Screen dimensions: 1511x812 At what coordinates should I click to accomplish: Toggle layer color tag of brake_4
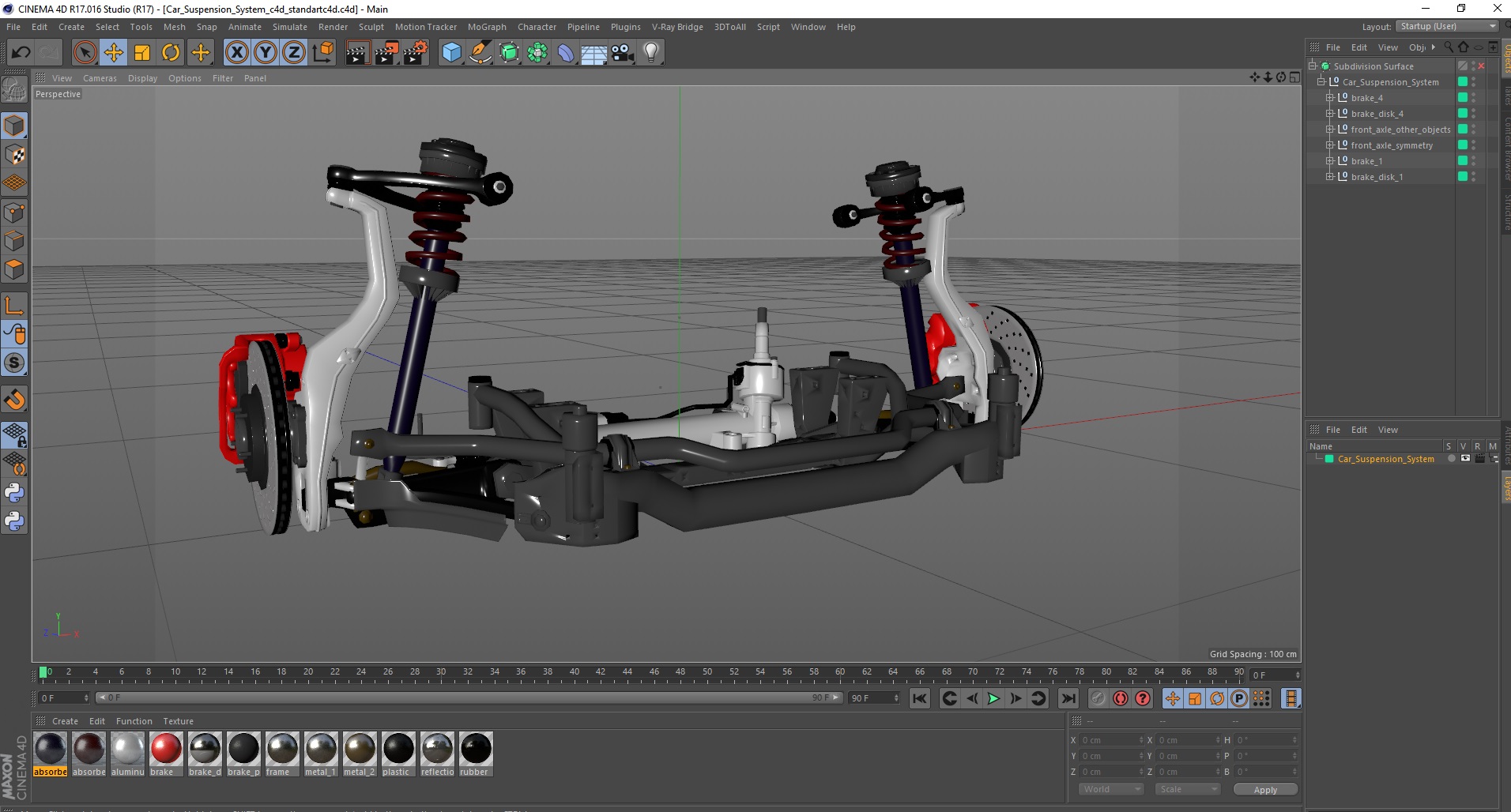click(1463, 98)
